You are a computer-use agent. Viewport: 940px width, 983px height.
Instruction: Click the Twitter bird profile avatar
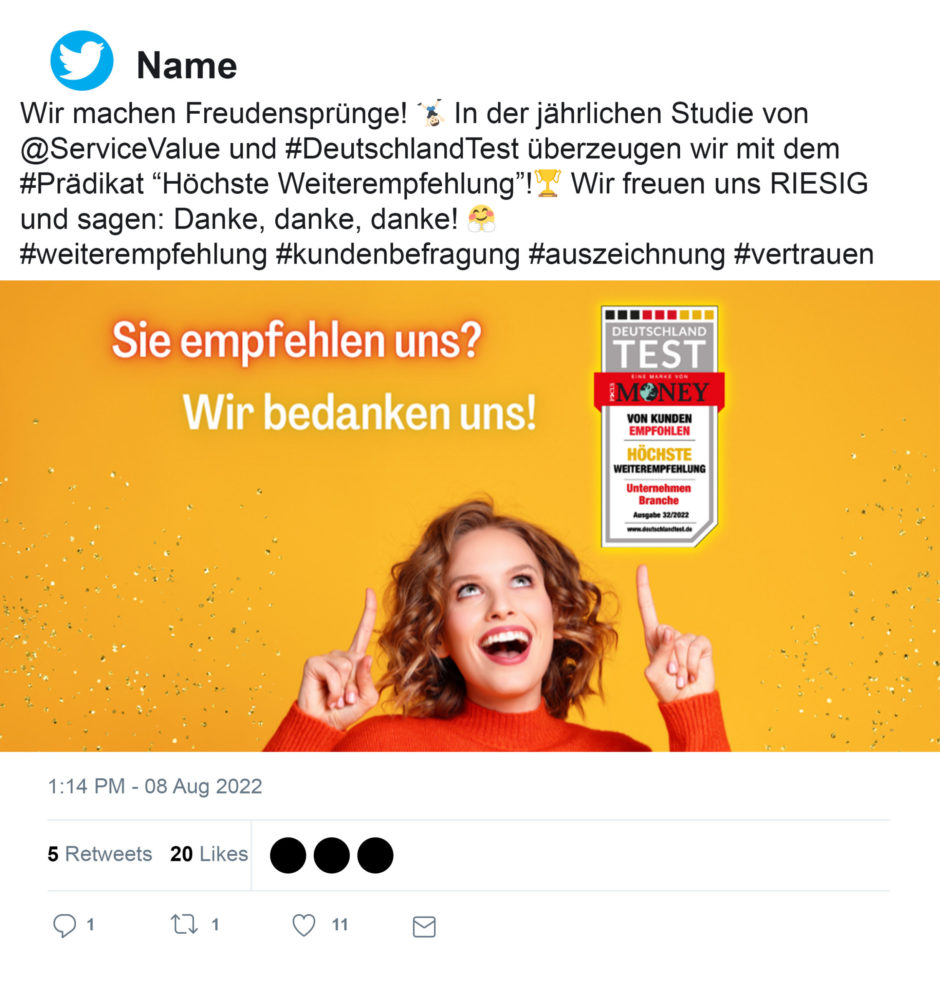click(x=82, y=60)
